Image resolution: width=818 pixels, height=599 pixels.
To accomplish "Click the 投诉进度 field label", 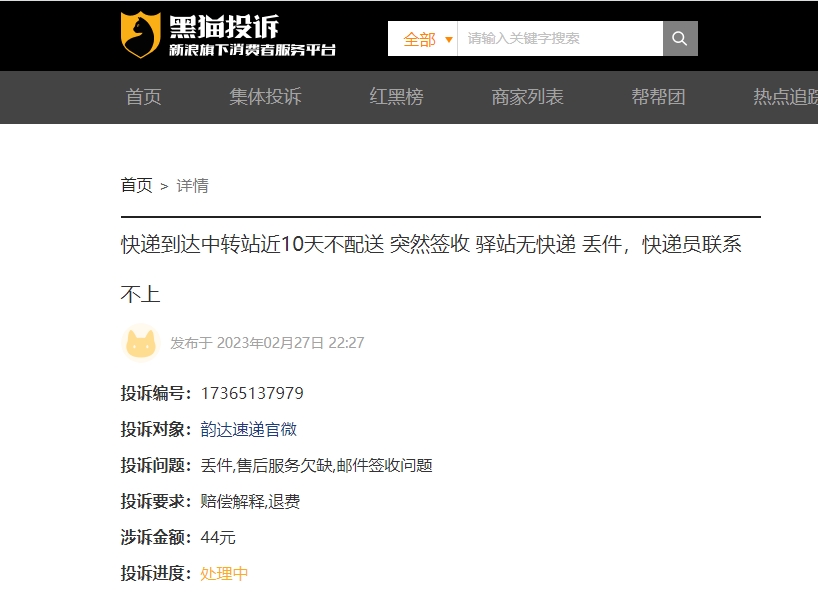I will pyautogui.click(x=156, y=573).
